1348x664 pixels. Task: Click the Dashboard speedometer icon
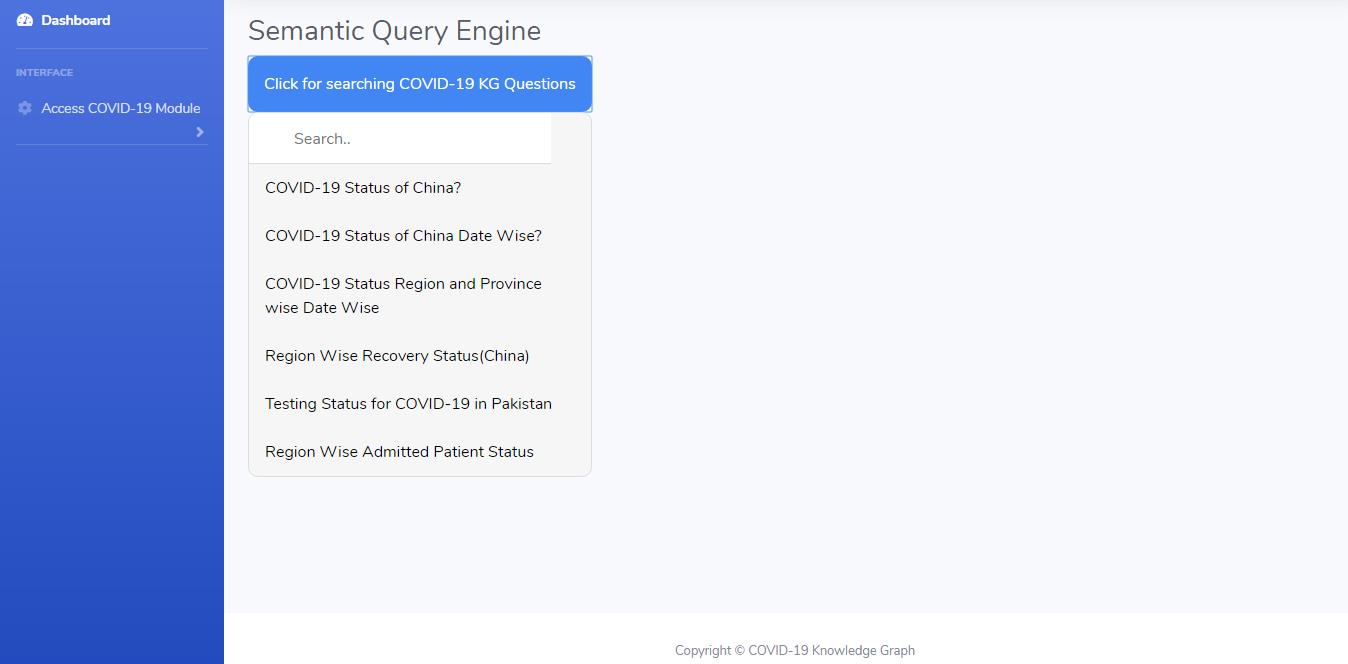[25, 20]
